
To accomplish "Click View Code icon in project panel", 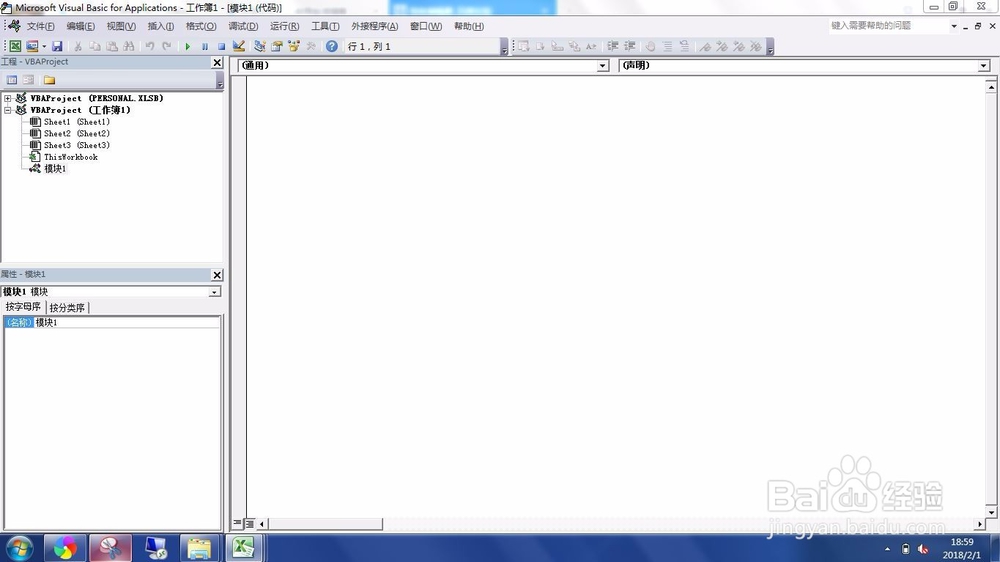I will [x=11, y=80].
